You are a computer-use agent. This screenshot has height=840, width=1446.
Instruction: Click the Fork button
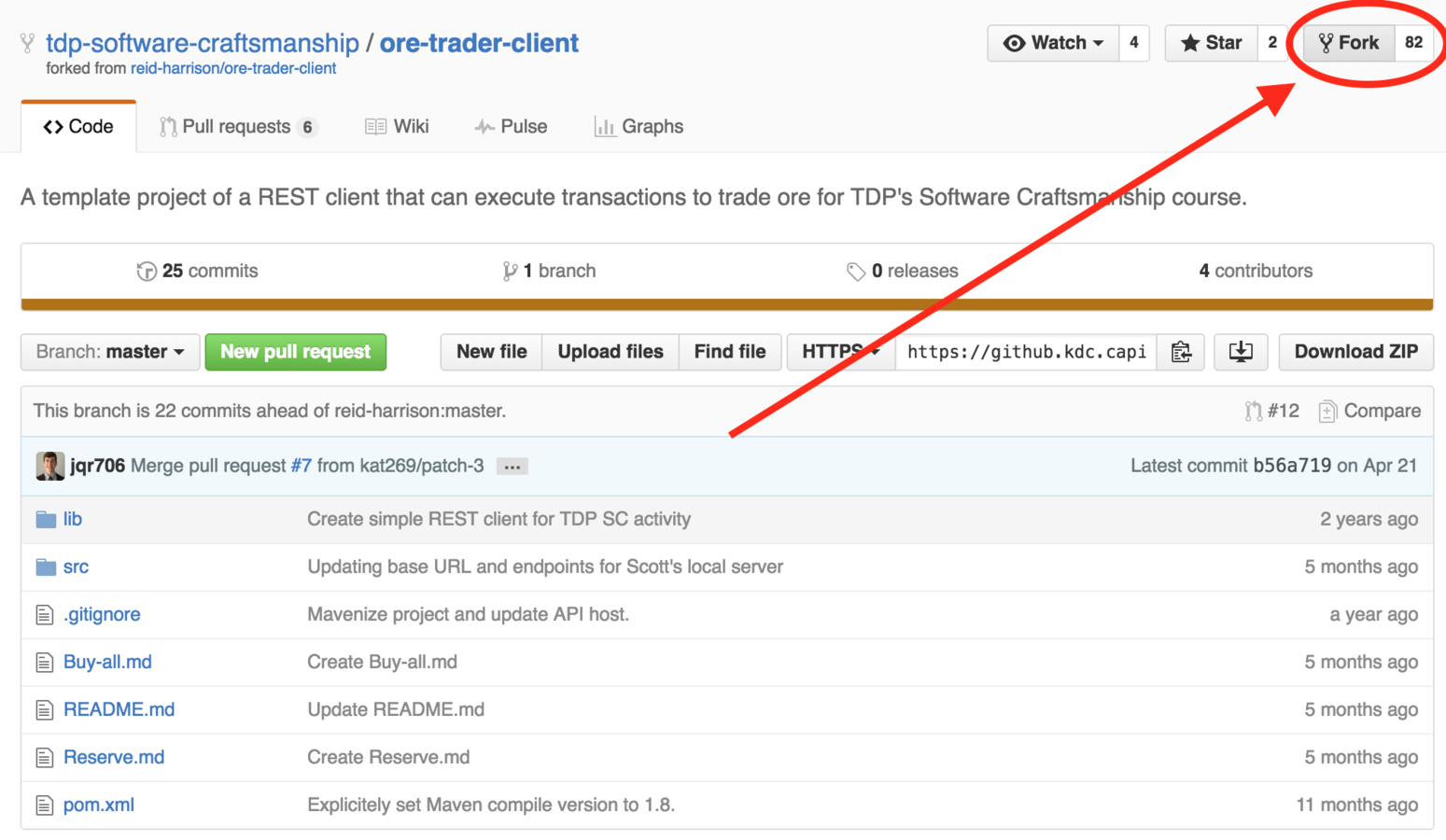tap(1349, 43)
